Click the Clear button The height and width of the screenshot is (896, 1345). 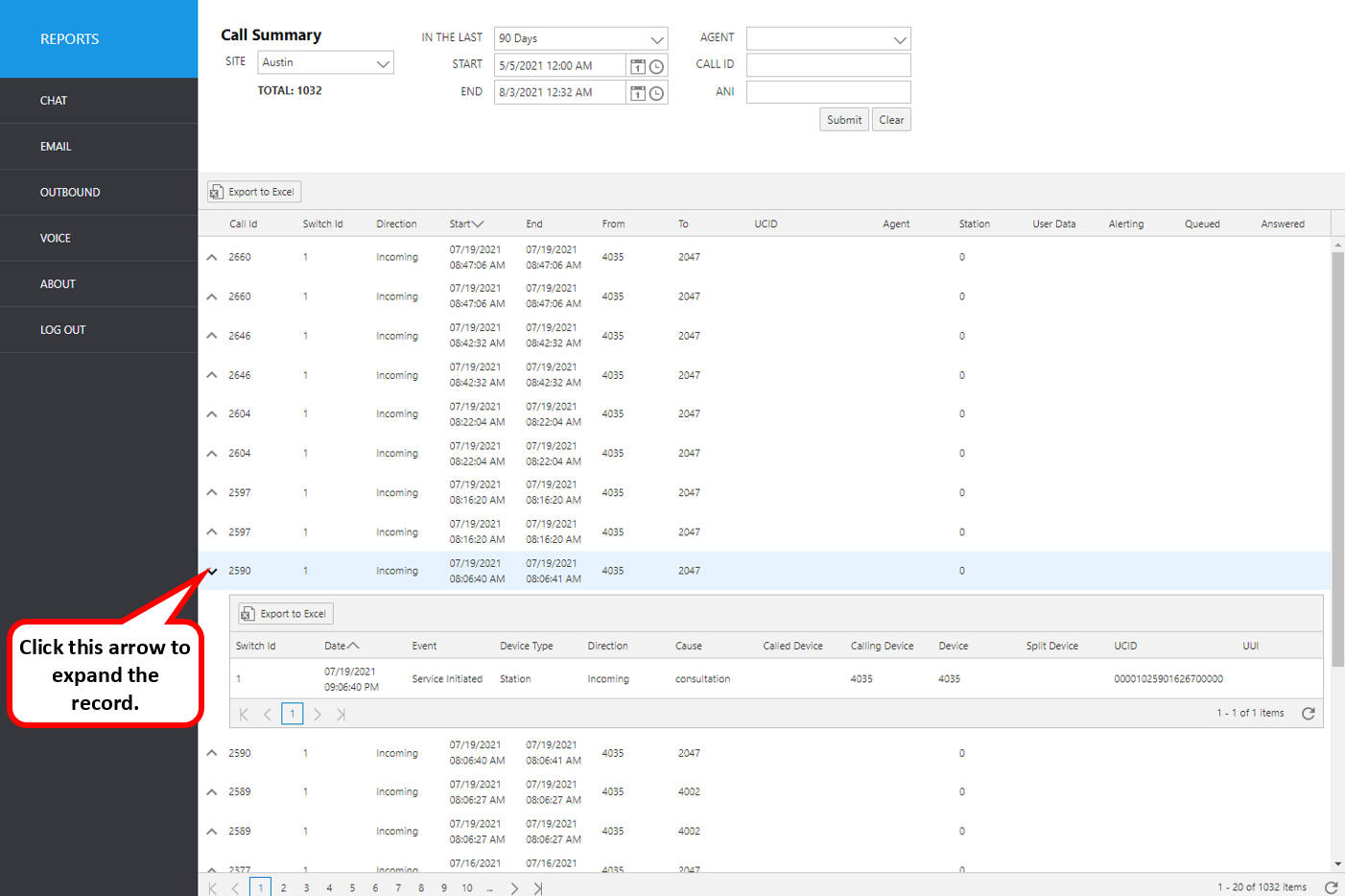pos(891,120)
